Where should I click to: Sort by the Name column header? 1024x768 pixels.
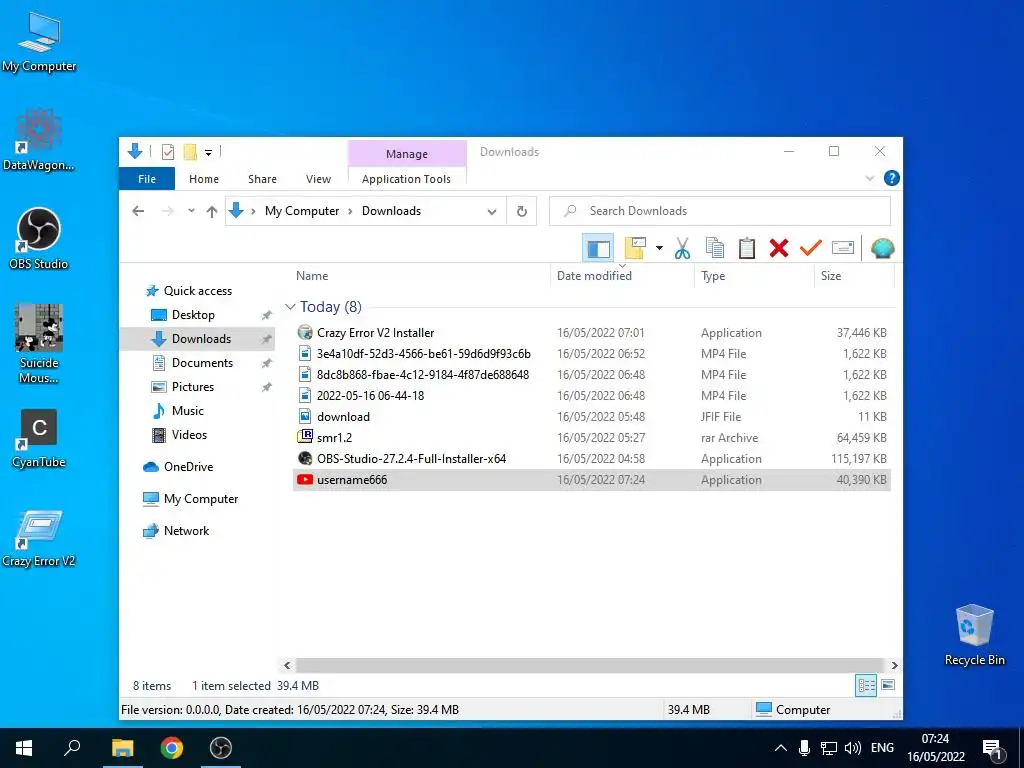[x=312, y=276]
